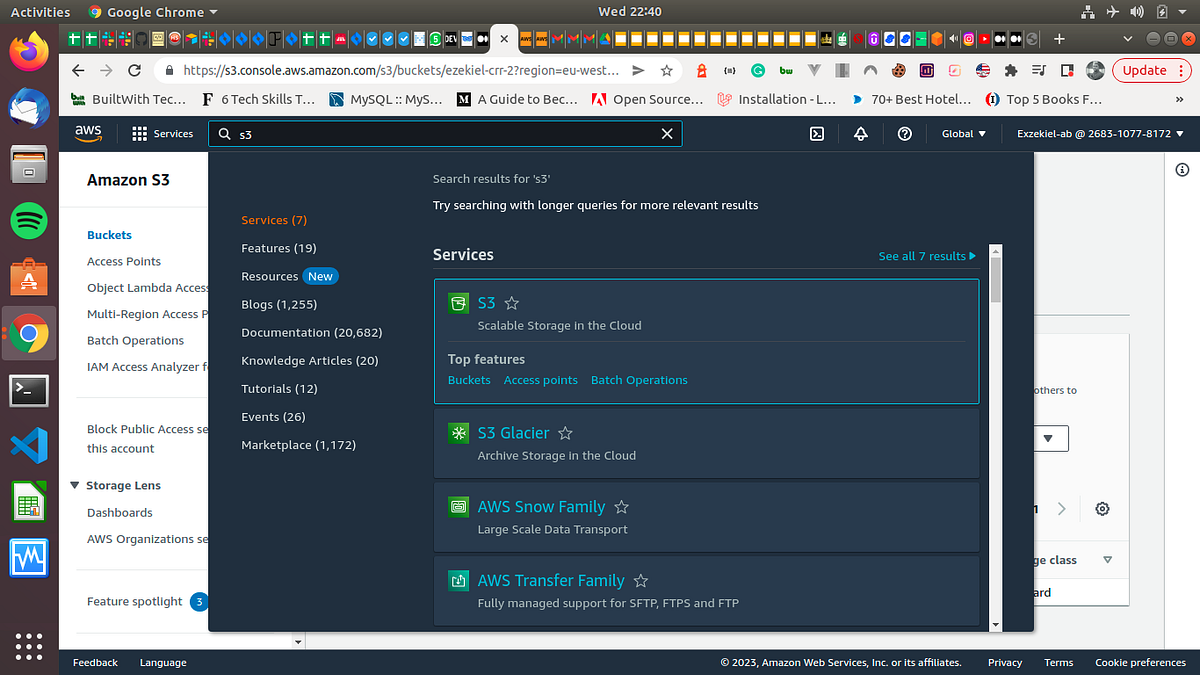Select Resources New search category

(290, 276)
